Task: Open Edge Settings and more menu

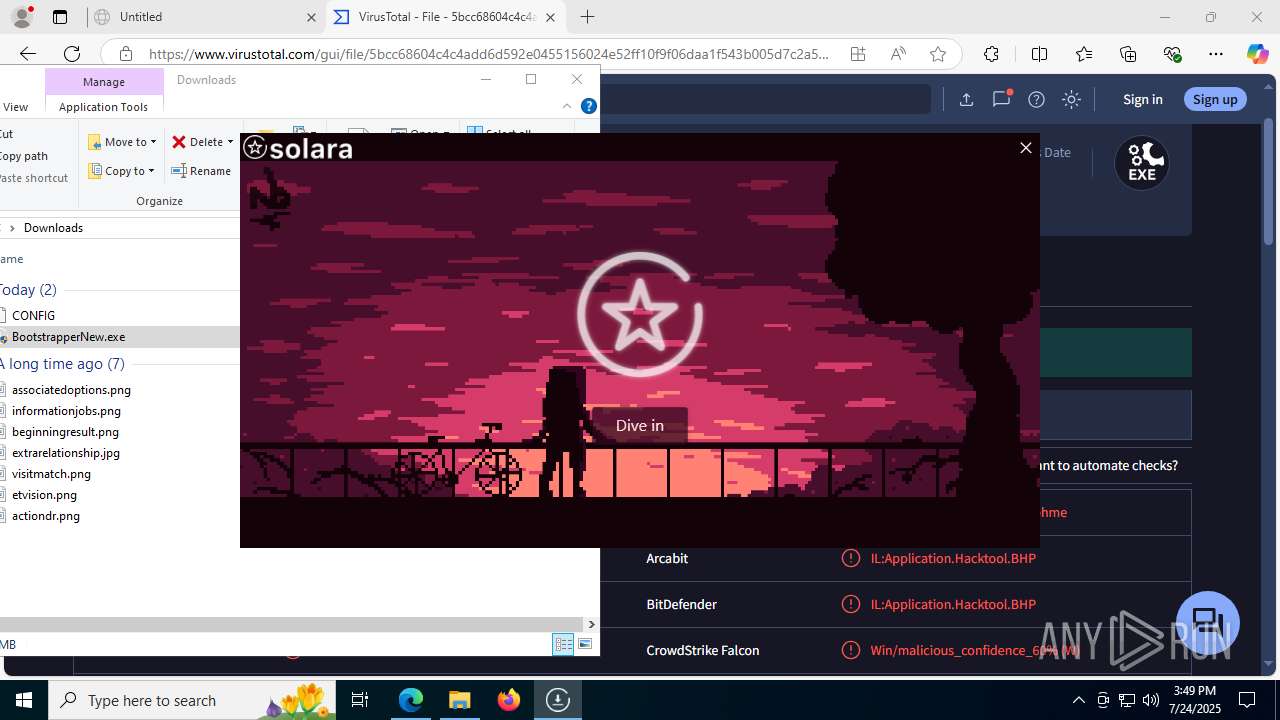Action: (x=1216, y=54)
